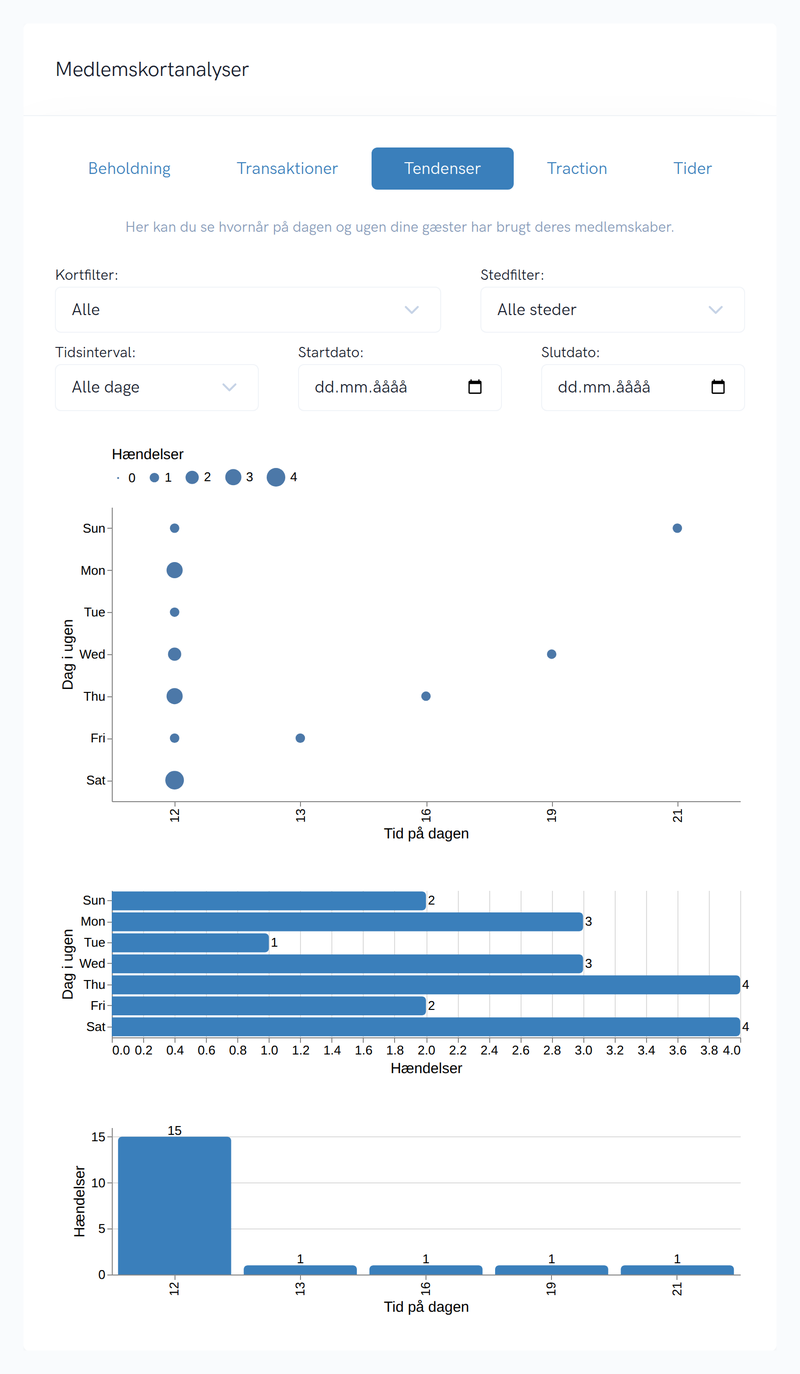Click the Slutdato date input field
The width and height of the screenshot is (800, 1374).
[x=643, y=387]
